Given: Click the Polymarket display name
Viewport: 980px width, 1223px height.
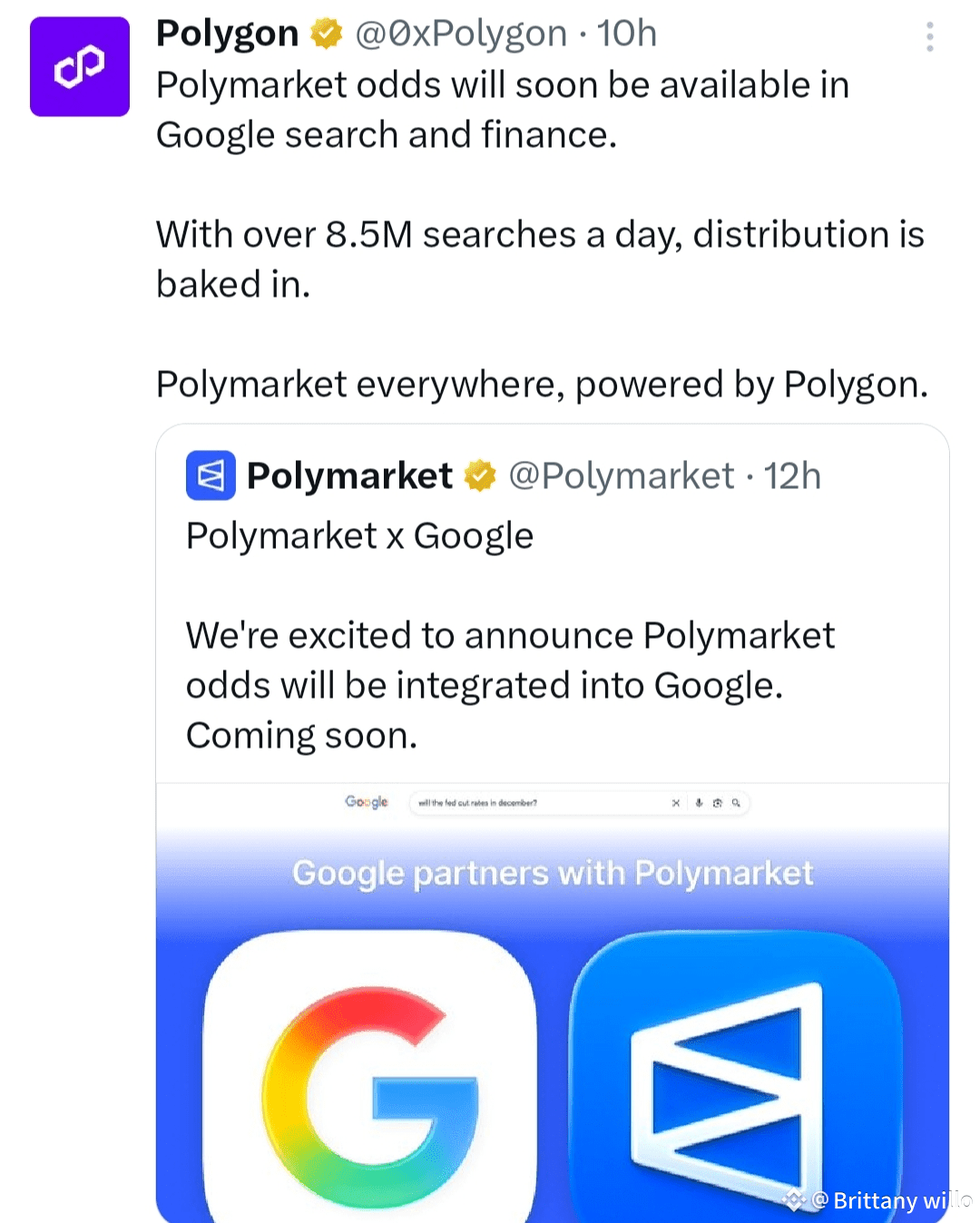Looking at the screenshot, I should (349, 475).
